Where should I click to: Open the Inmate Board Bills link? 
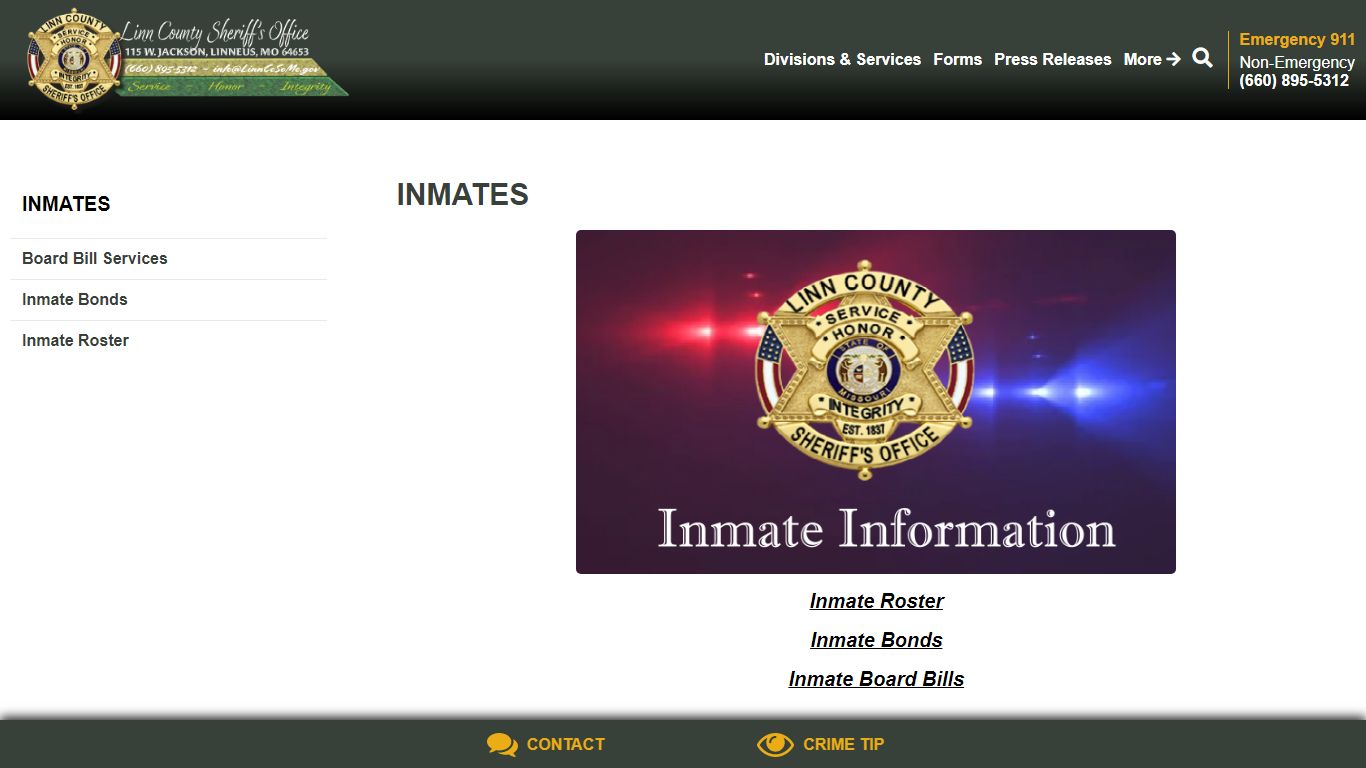pos(876,679)
